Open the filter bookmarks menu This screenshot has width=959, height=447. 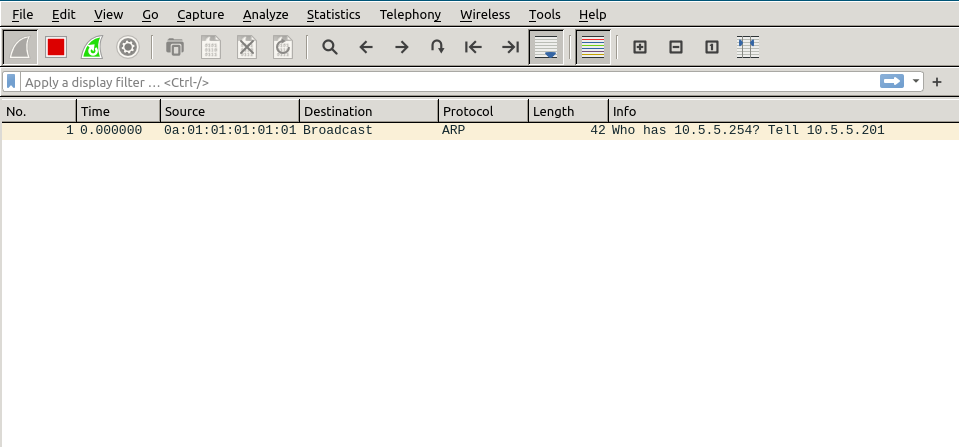(x=11, y=81)
